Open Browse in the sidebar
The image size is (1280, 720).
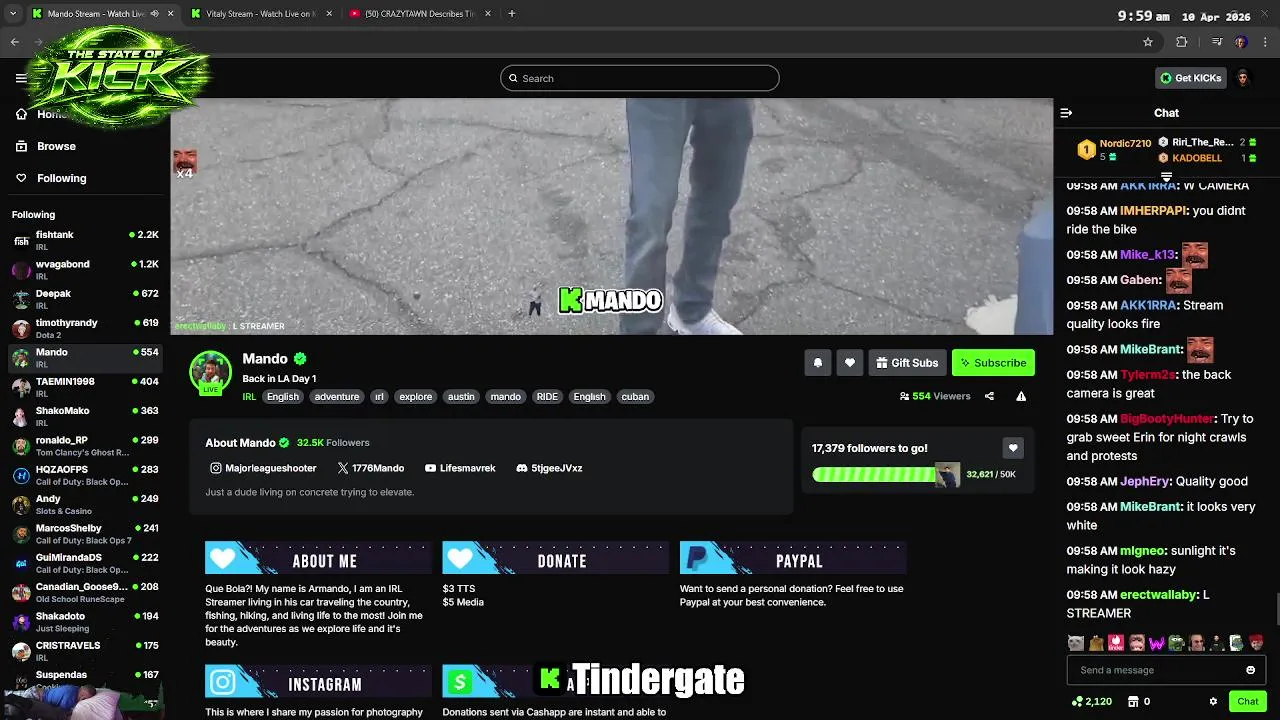pos(56,146)
